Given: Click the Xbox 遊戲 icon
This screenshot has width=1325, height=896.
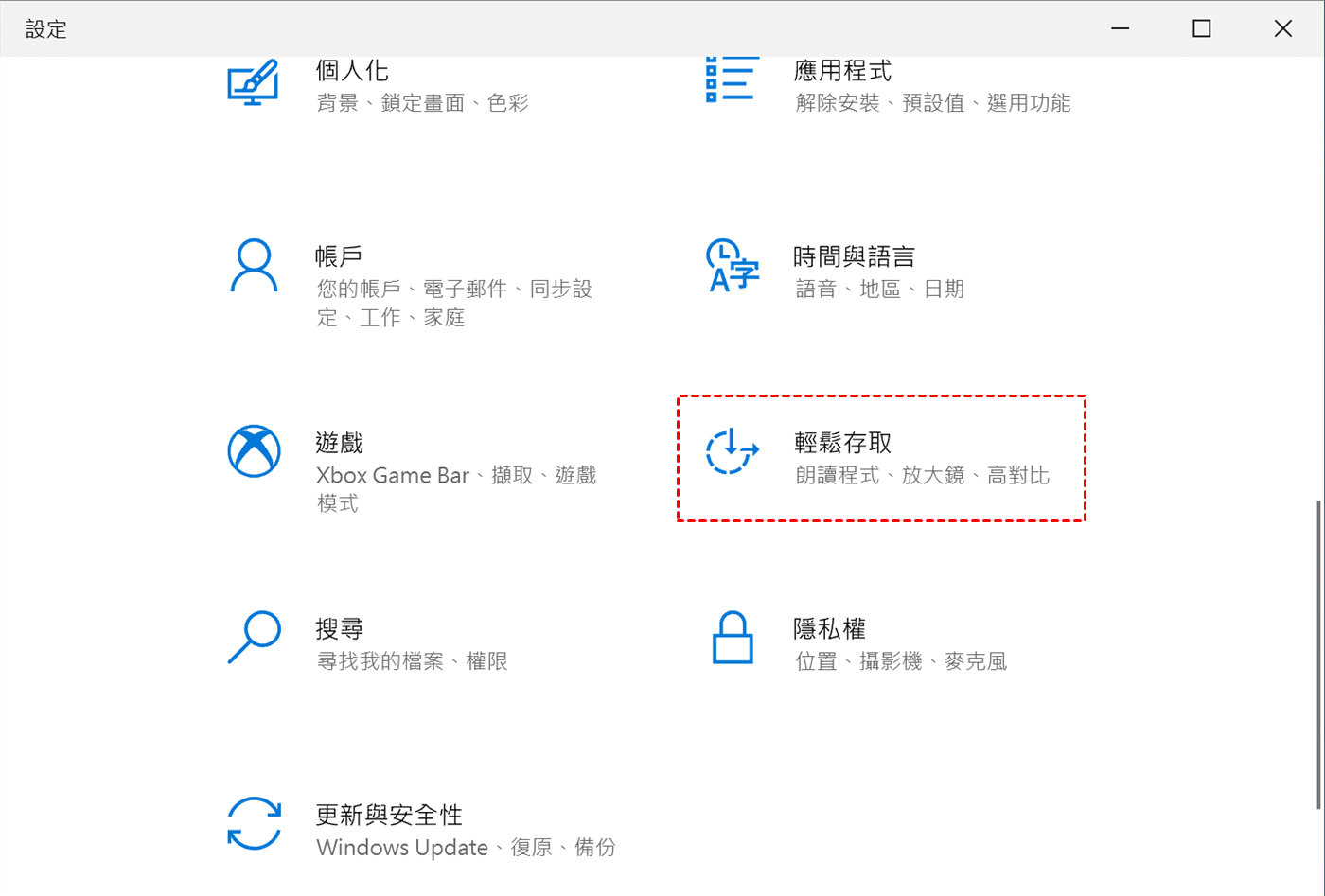Looking at the screenshot, I should [254, 451].
